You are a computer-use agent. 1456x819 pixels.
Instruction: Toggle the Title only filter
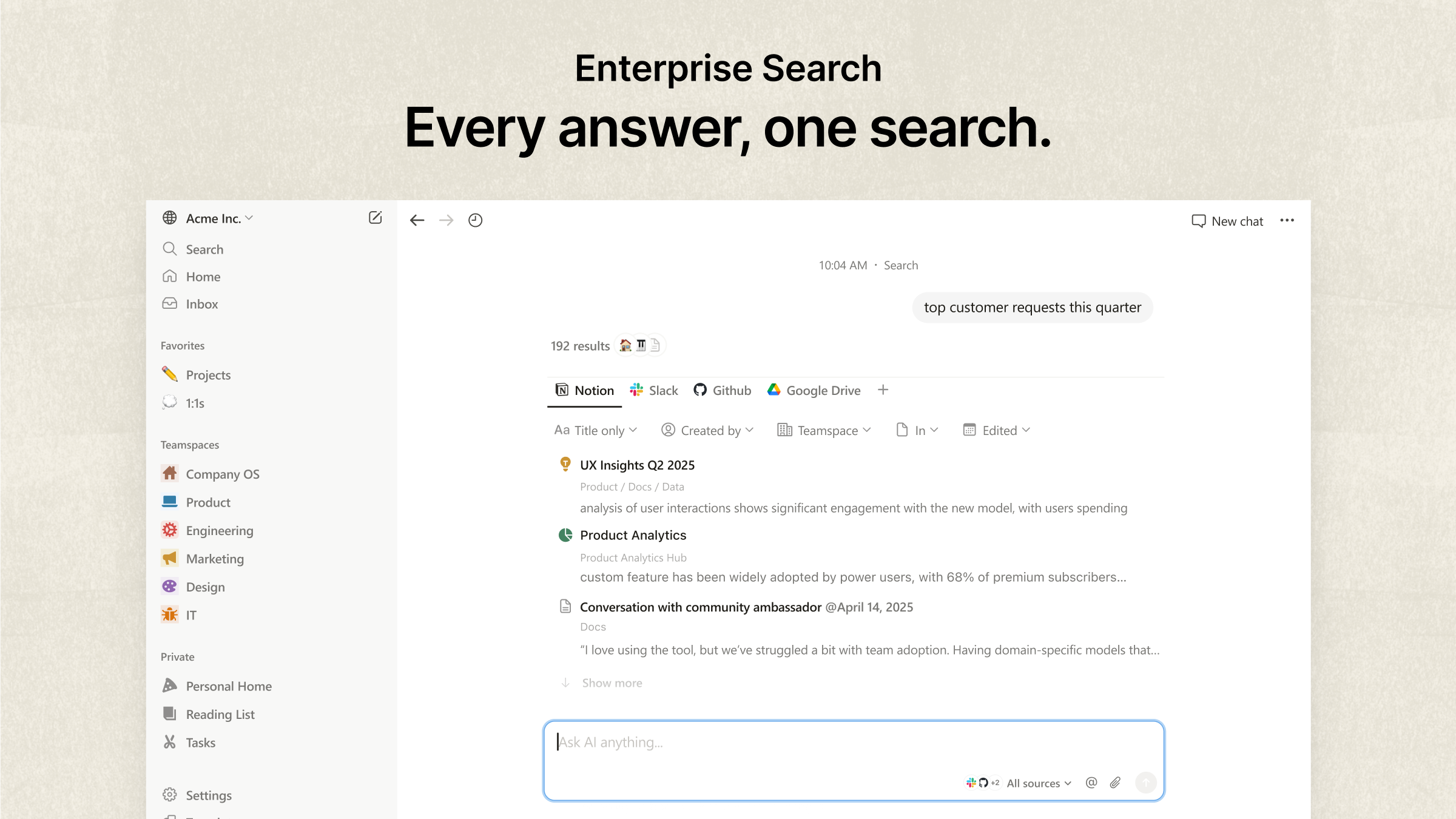tap(595, 430)
